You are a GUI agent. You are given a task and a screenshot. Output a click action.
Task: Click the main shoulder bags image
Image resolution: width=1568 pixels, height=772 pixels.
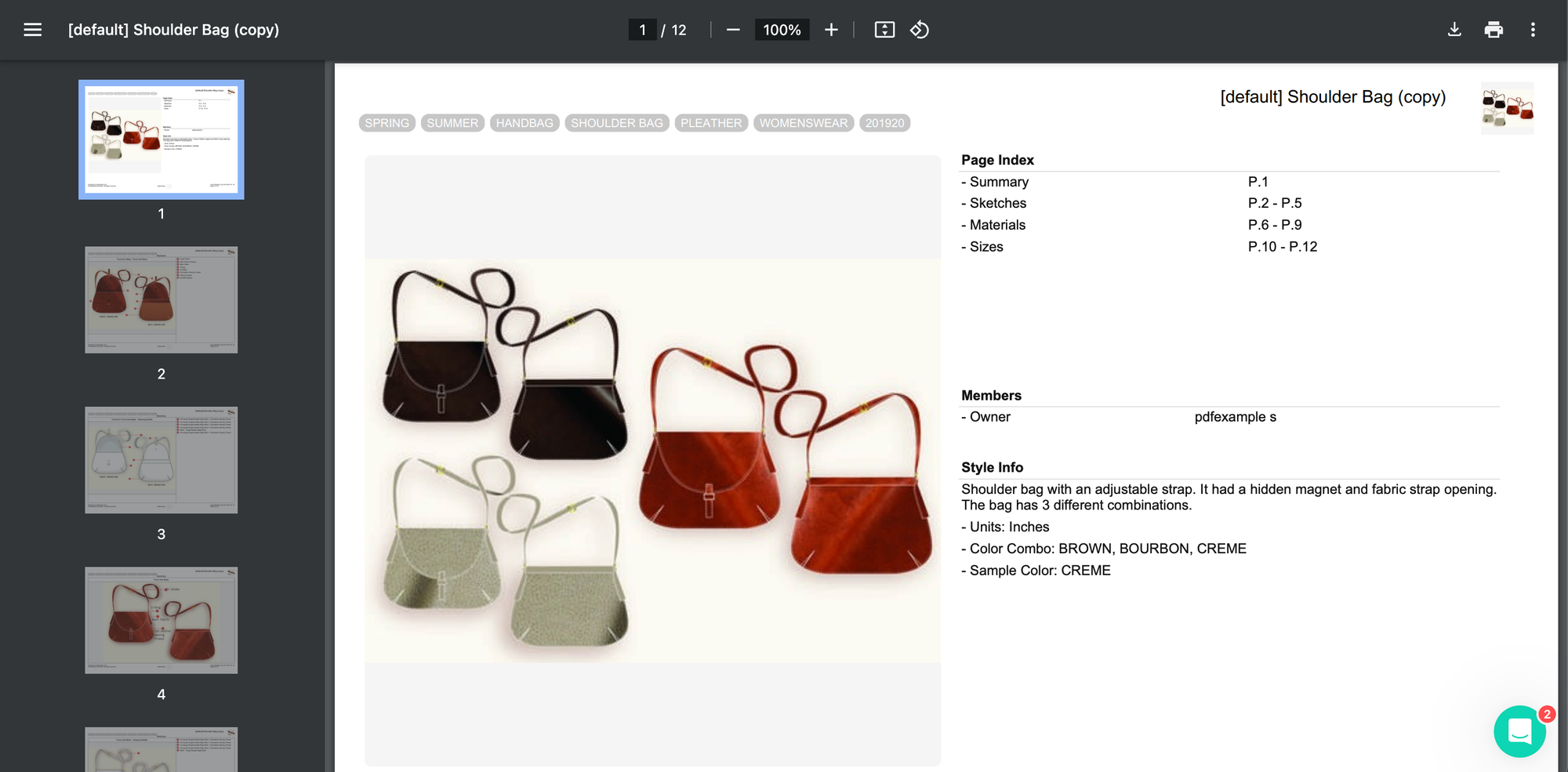[652, 461]
